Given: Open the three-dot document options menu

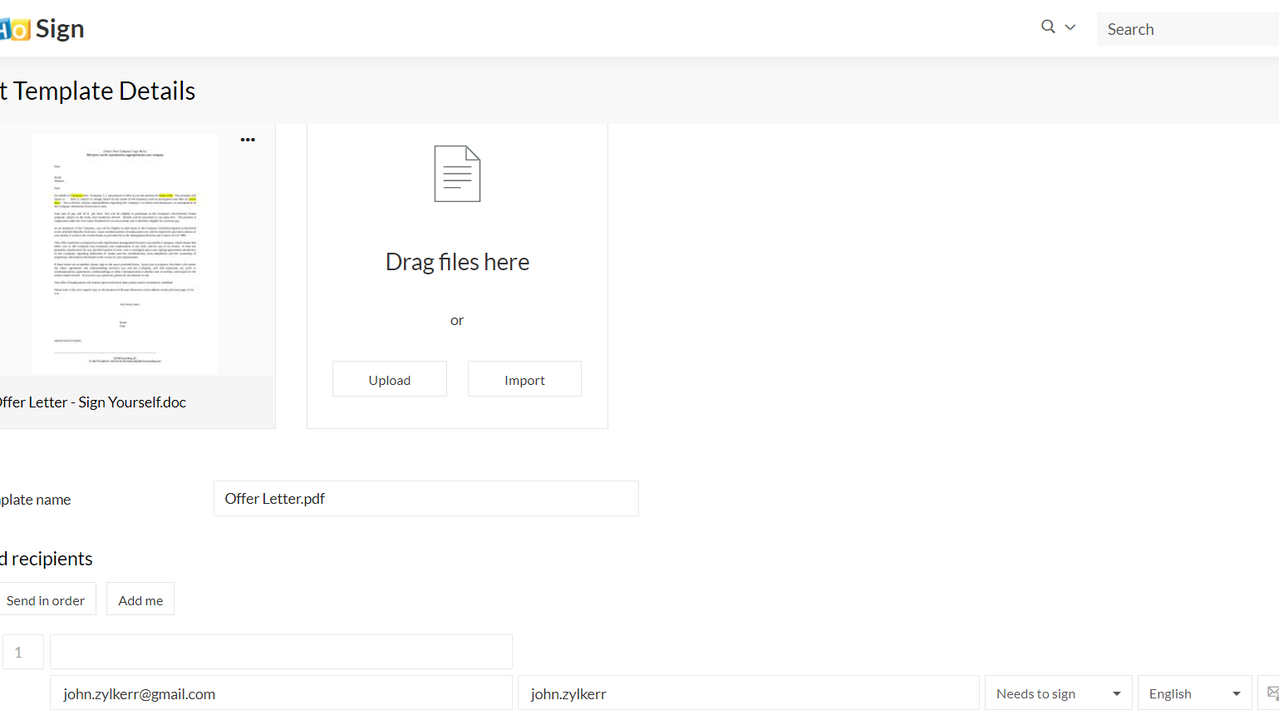Looking at the screenshot, I should point(248,140).
